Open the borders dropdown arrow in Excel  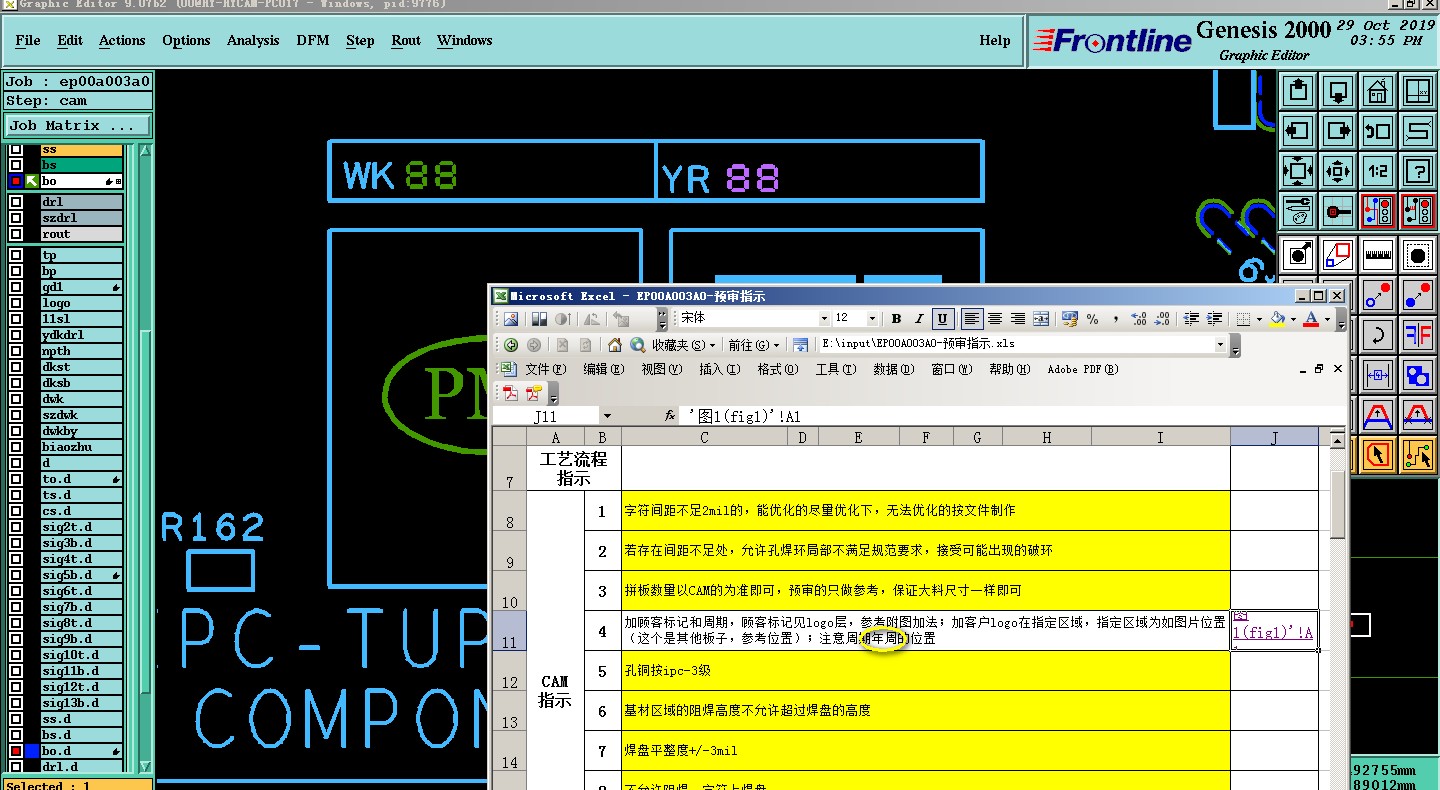[1257, 319]
